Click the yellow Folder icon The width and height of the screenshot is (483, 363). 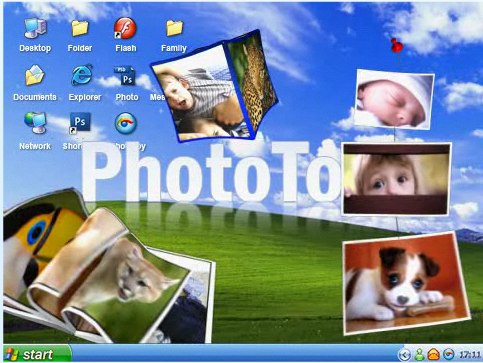[x=80, y=28]
